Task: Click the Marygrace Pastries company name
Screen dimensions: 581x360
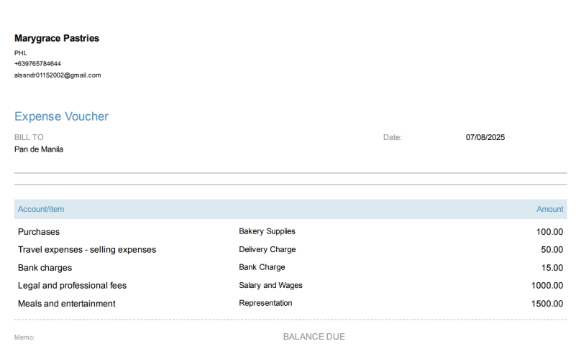Action: click(57, 38)
